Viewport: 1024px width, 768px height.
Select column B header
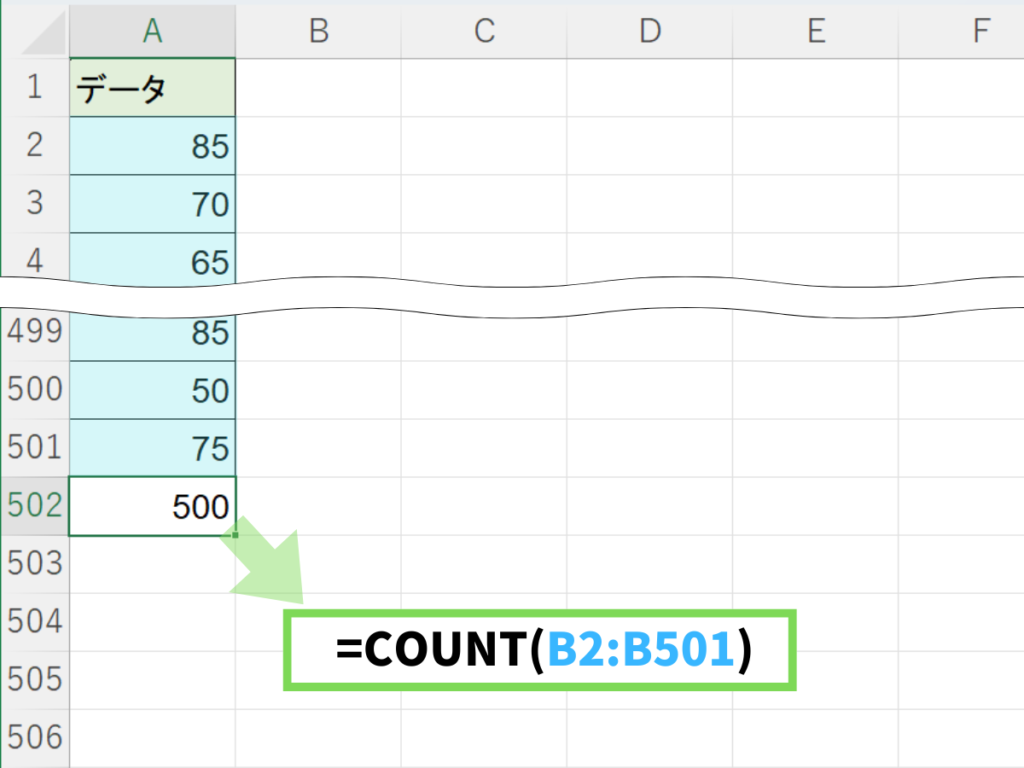(x=318, y=32)
